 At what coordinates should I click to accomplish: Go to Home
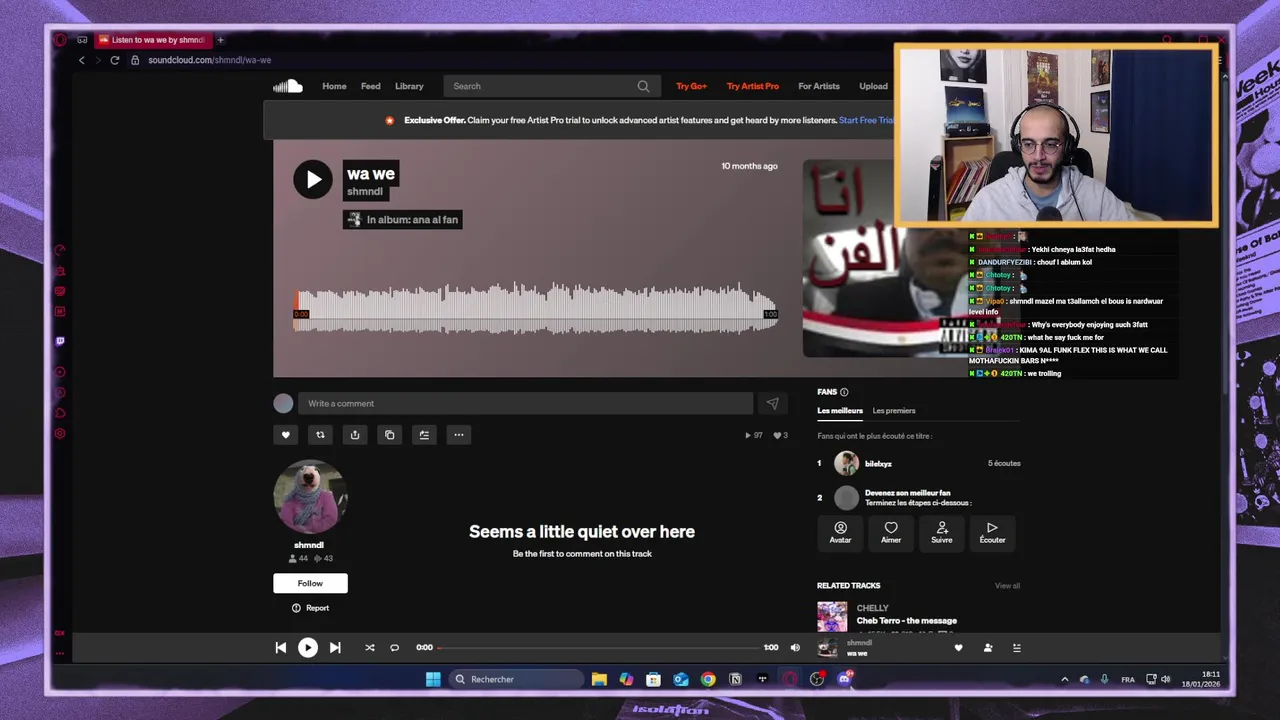(x=334, y=86)
